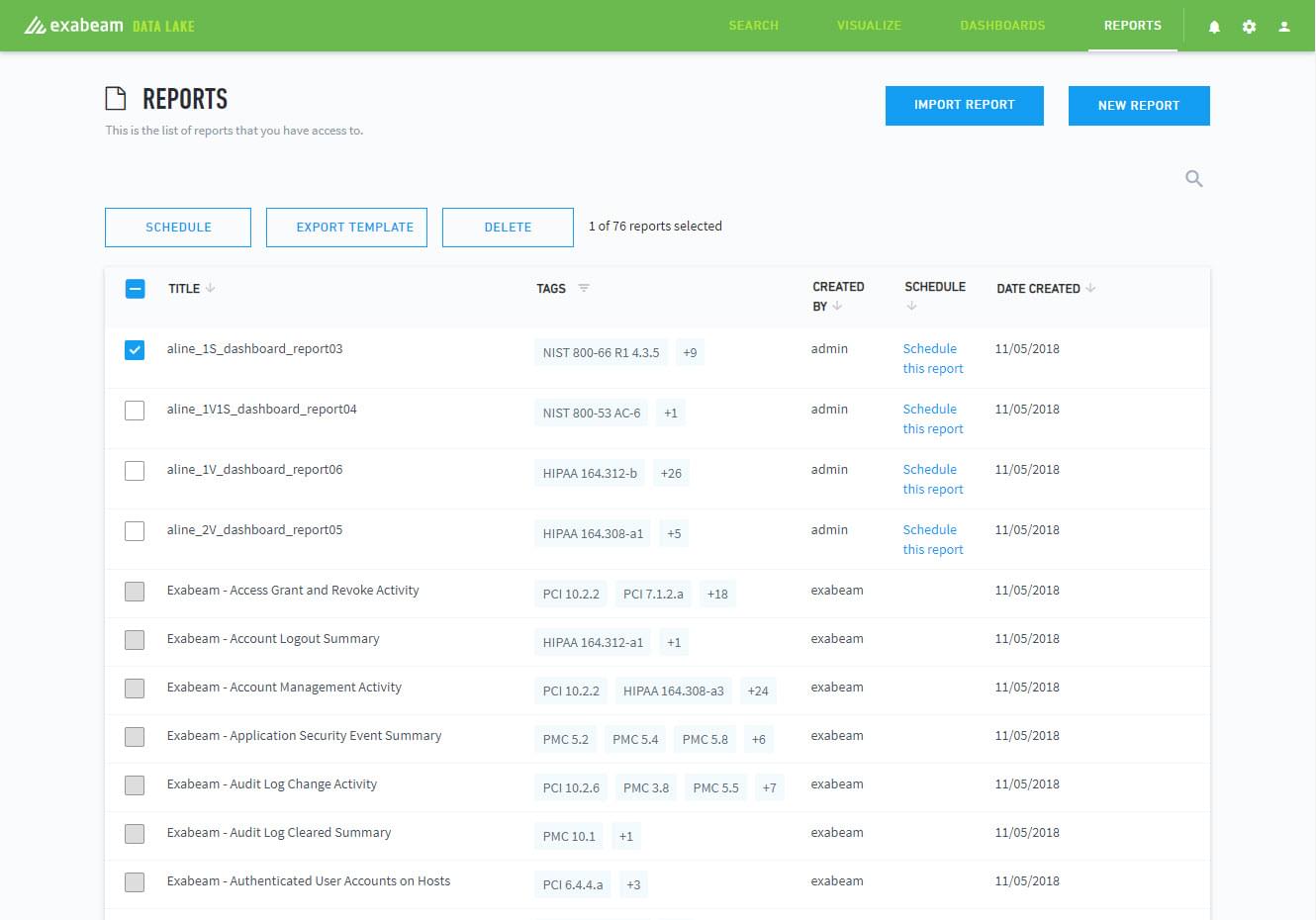This screenshot has height=920, width=1316.
Task: Click the search magnifier icon above table
Action: 1194,179
